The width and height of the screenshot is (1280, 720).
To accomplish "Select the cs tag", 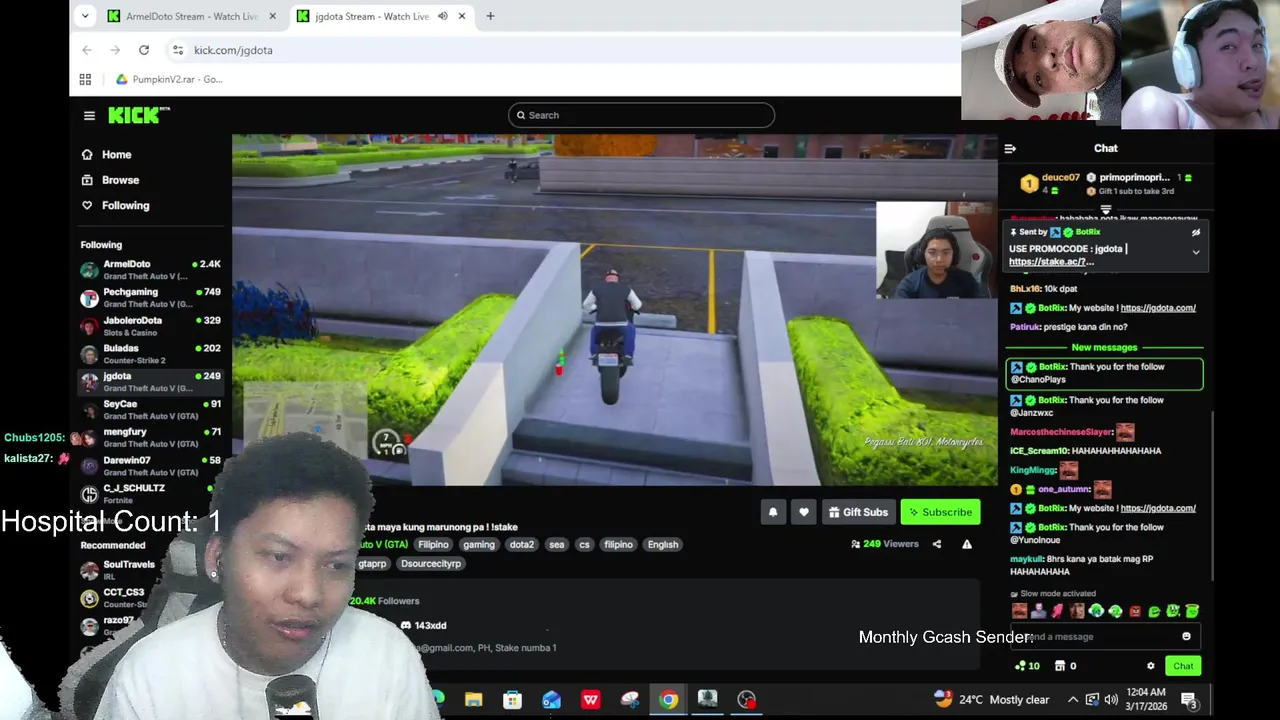I will 584,545.
